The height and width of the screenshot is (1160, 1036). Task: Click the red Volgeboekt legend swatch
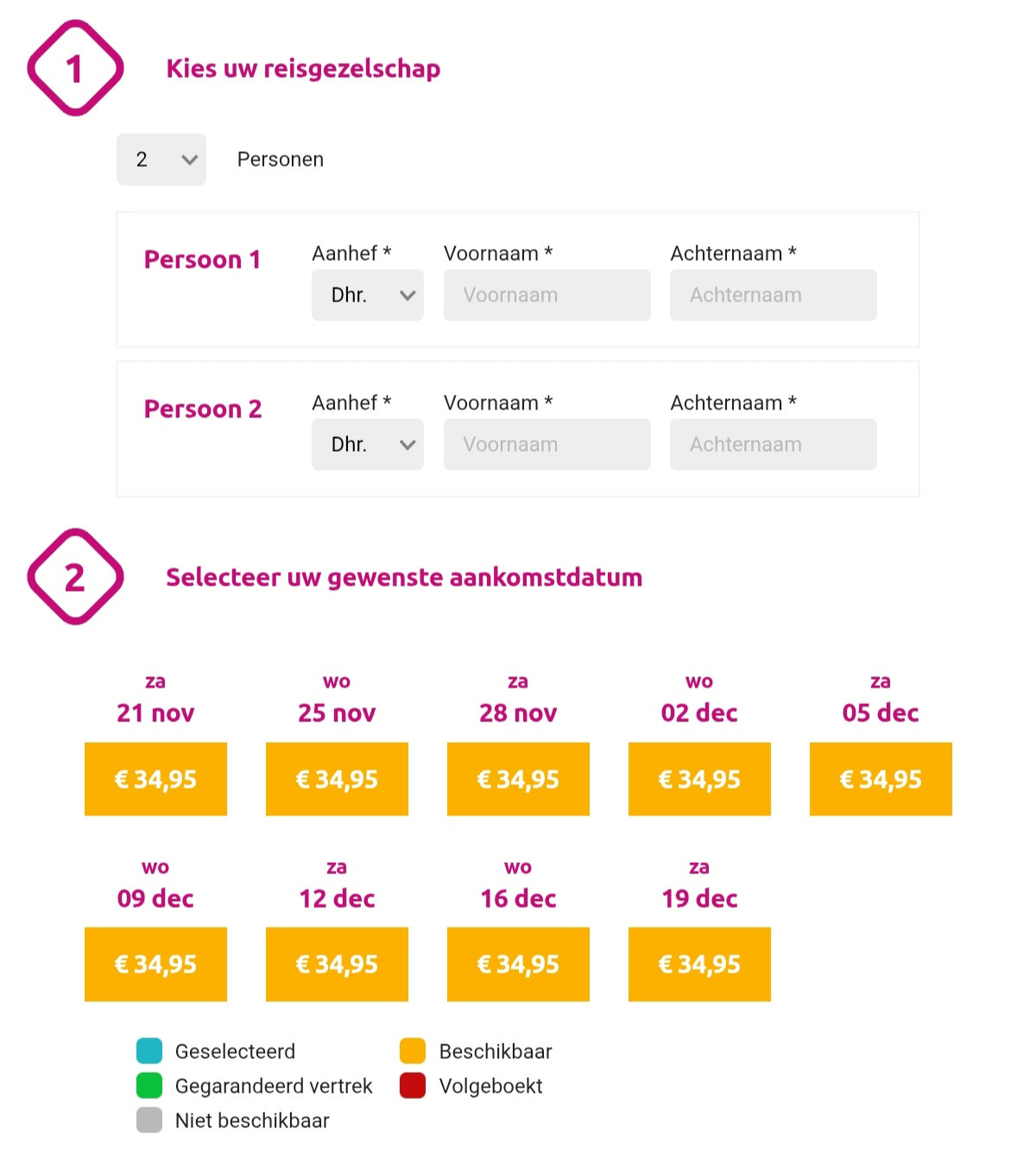click(x=413, y=1086)
